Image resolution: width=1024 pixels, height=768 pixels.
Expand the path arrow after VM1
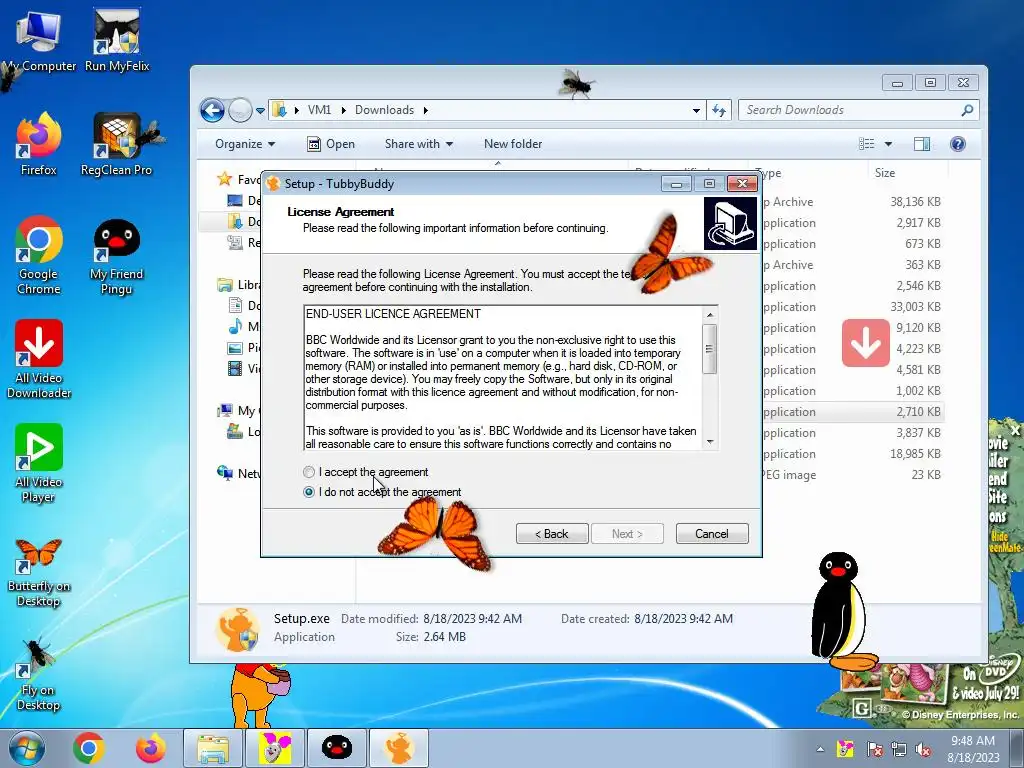click(x=344, y=110)
